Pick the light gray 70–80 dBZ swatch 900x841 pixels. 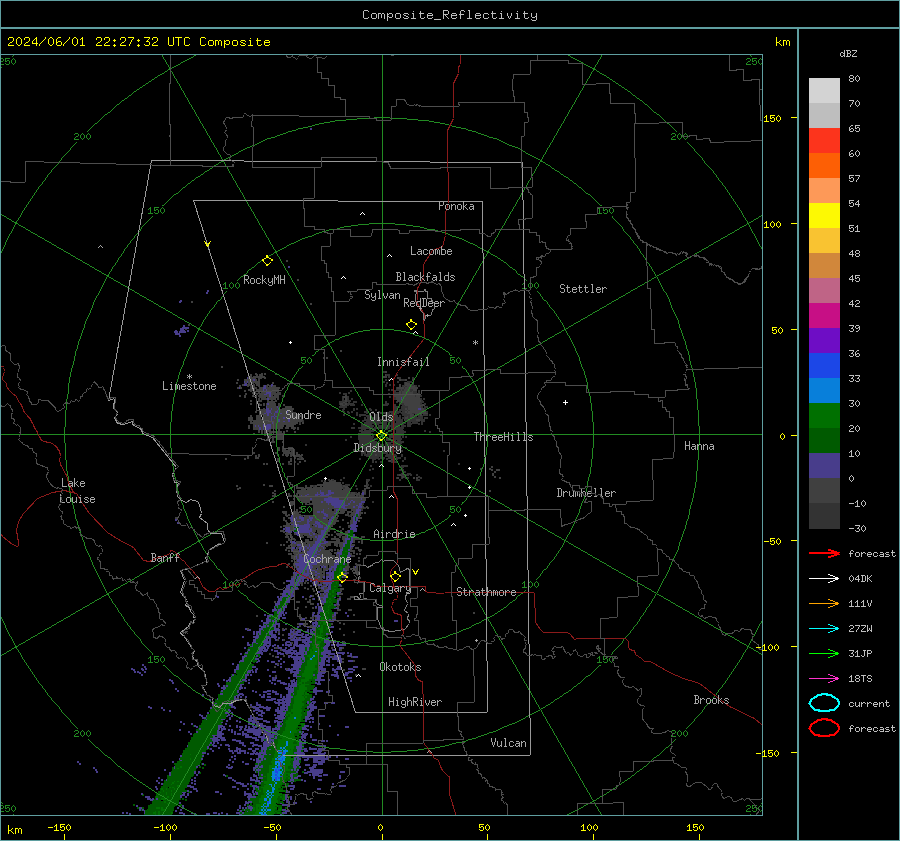click(x=824, y=91)
